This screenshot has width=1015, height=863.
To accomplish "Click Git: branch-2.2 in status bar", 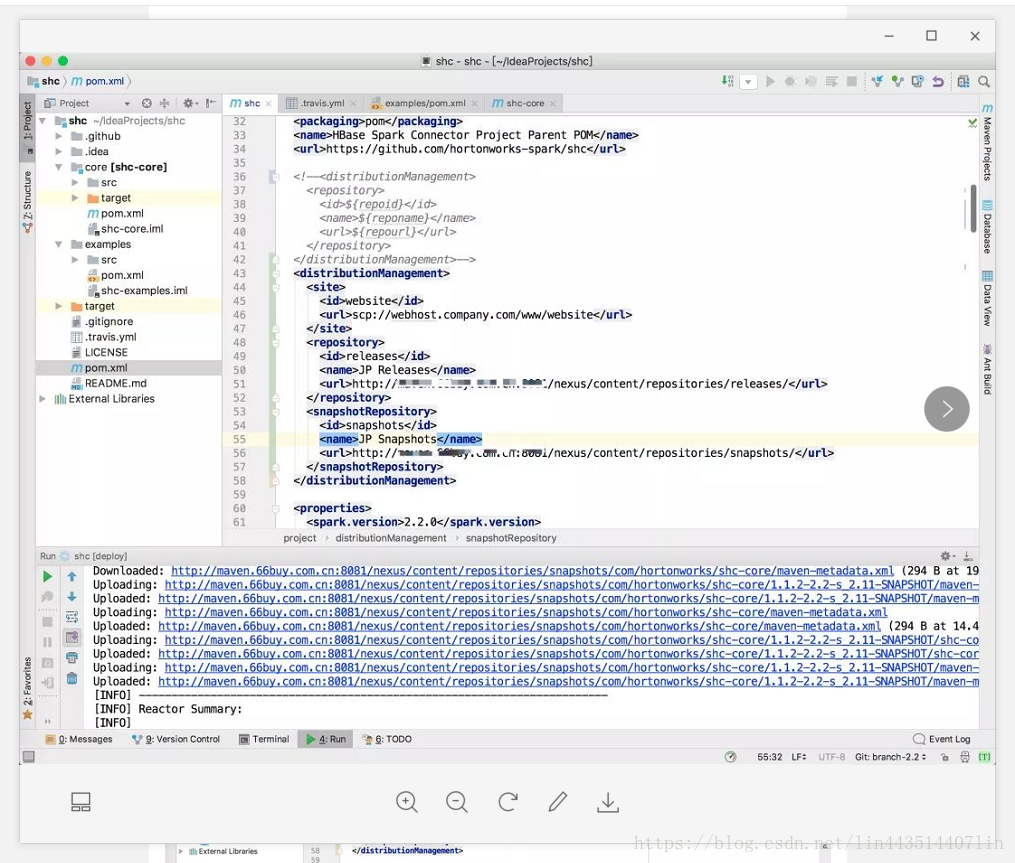I will click(890, 757).
